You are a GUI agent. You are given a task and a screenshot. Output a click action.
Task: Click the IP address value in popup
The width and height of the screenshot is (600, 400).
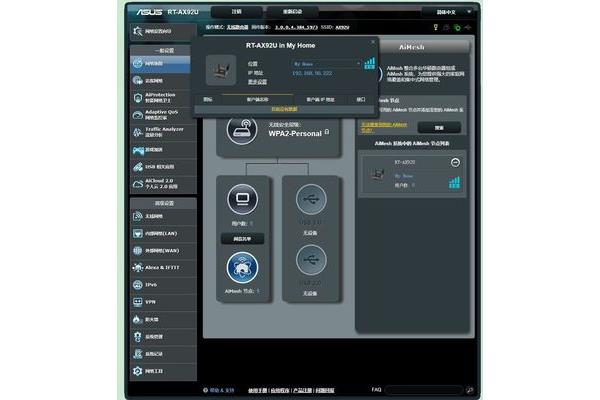point(312,73)
